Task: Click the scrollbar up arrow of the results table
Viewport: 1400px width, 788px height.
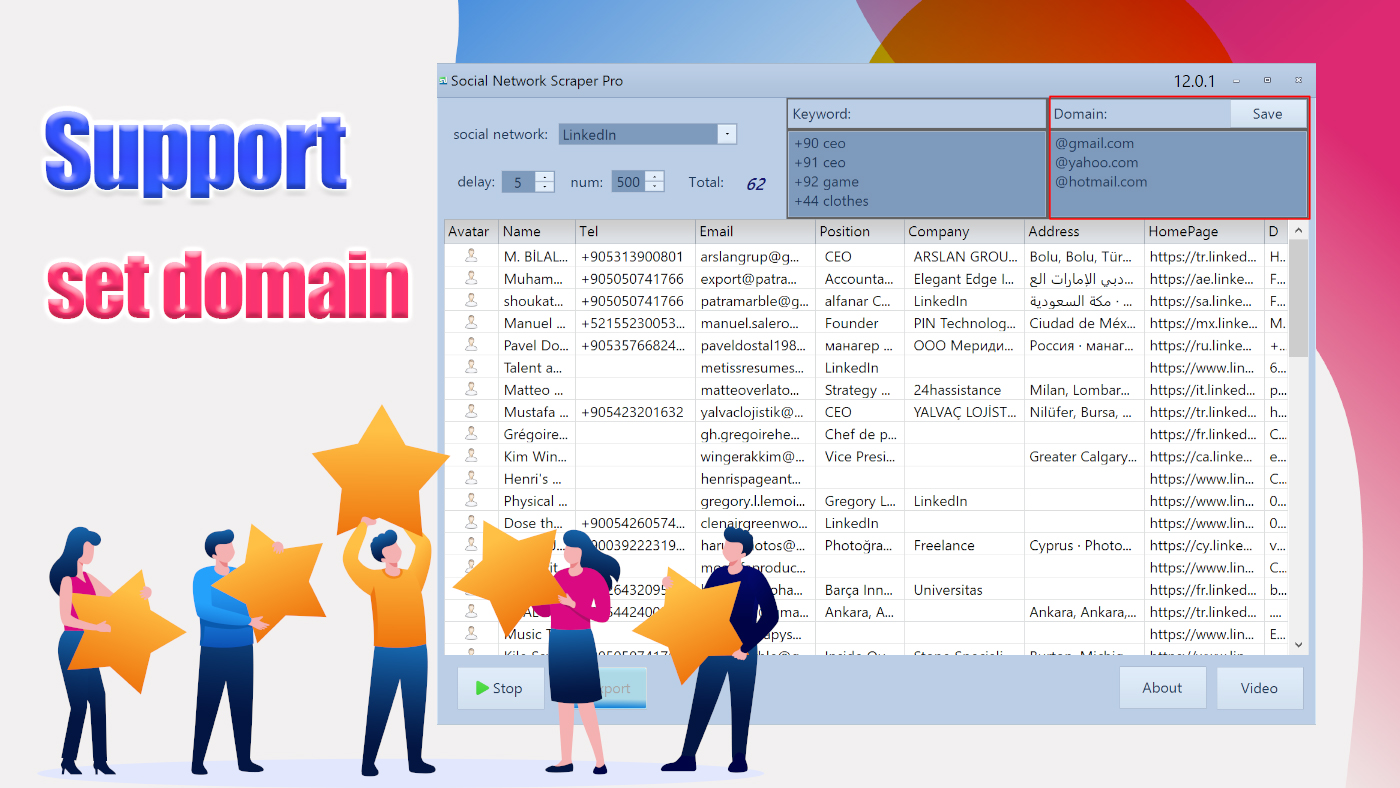Action: click(1298, 231)
